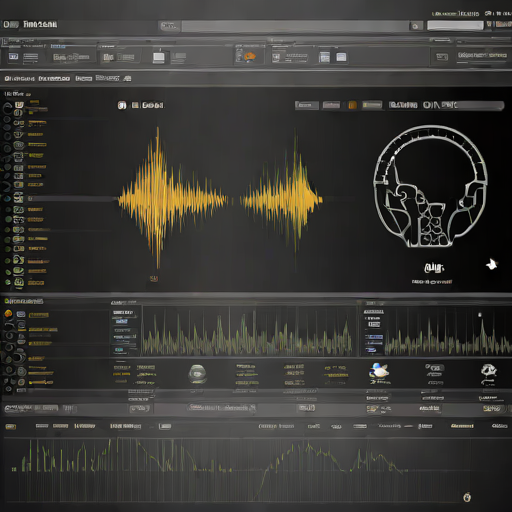Select the orange icon in the upper toolbar
The image size is (512, 512).
pos(250,56)
